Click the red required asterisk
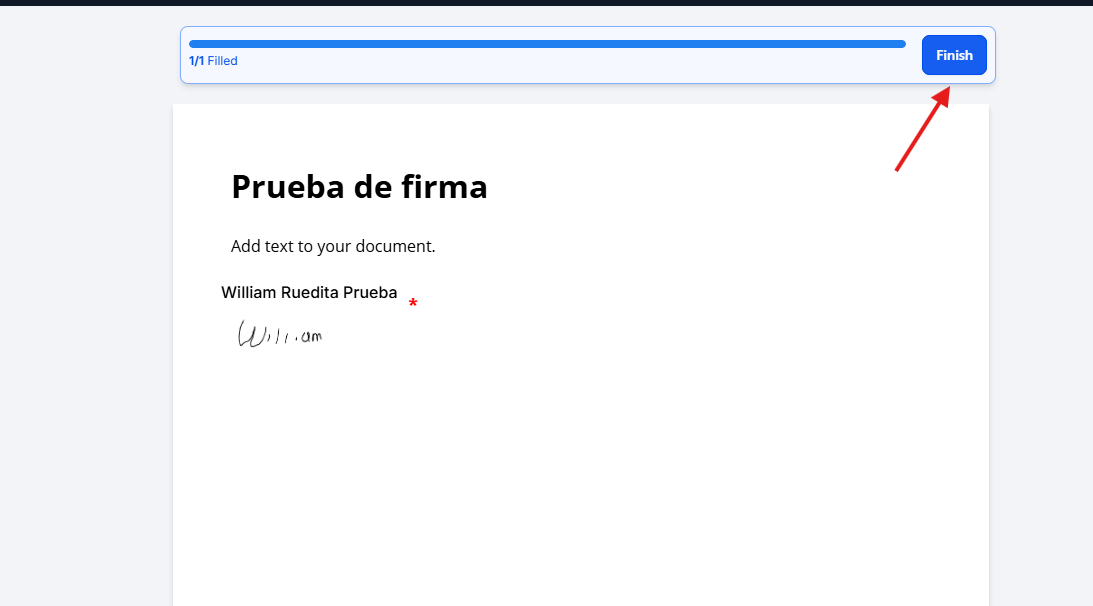The width and height of the screenshot is (1093, 606). click(413, 304)
